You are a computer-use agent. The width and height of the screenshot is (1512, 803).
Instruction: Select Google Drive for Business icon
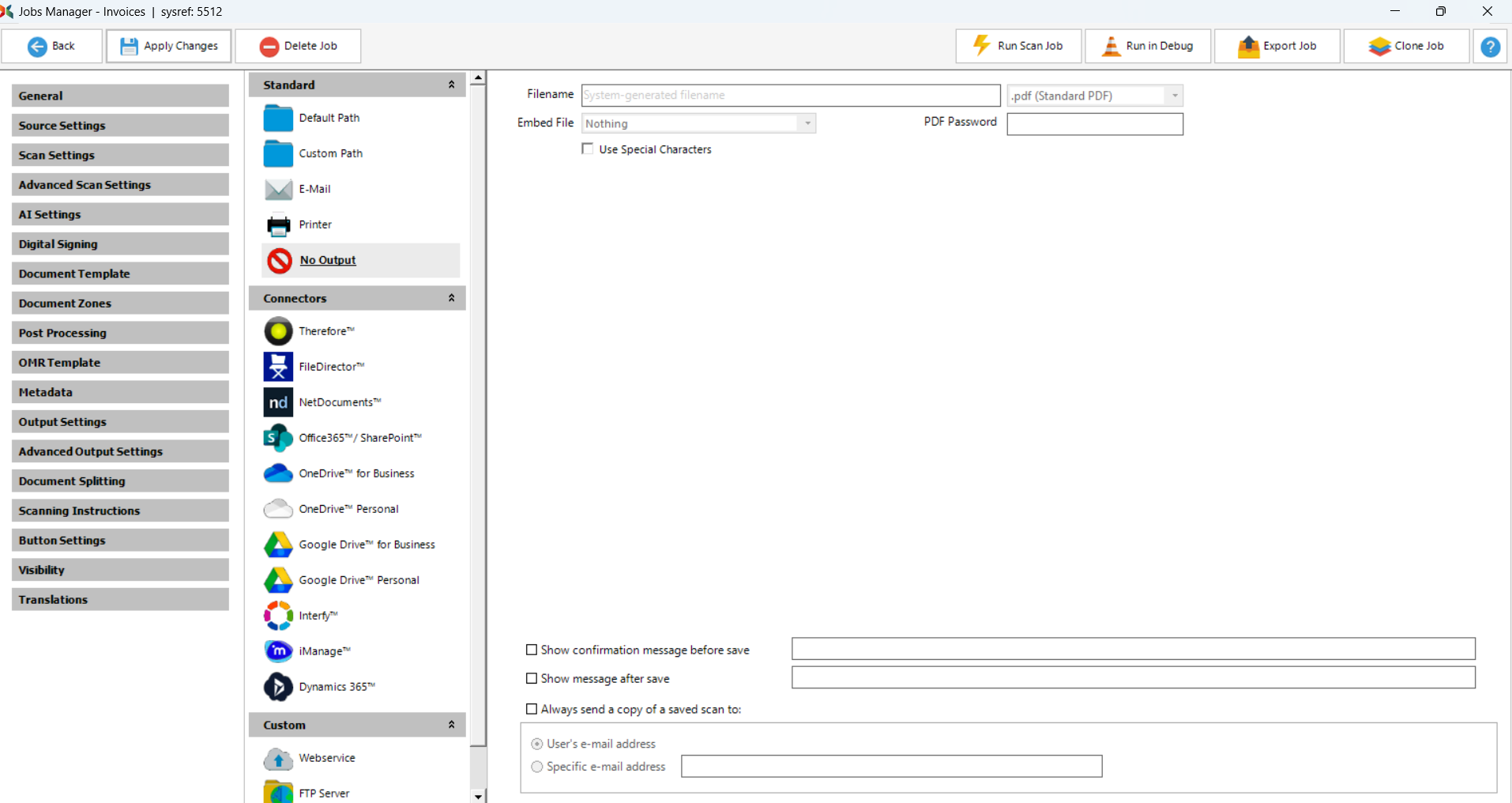click(278, 545)
